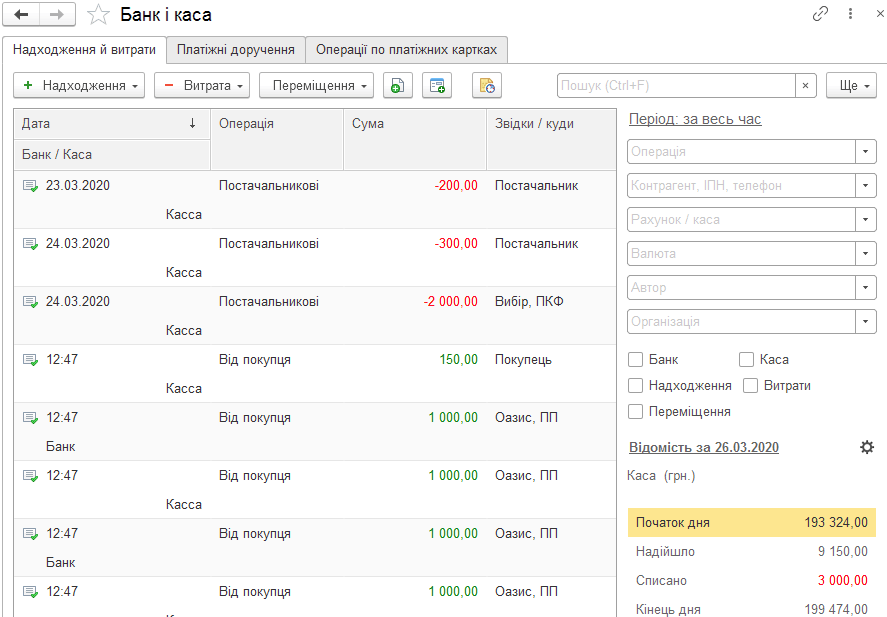Click into the Пошук search field

point(677,86)
